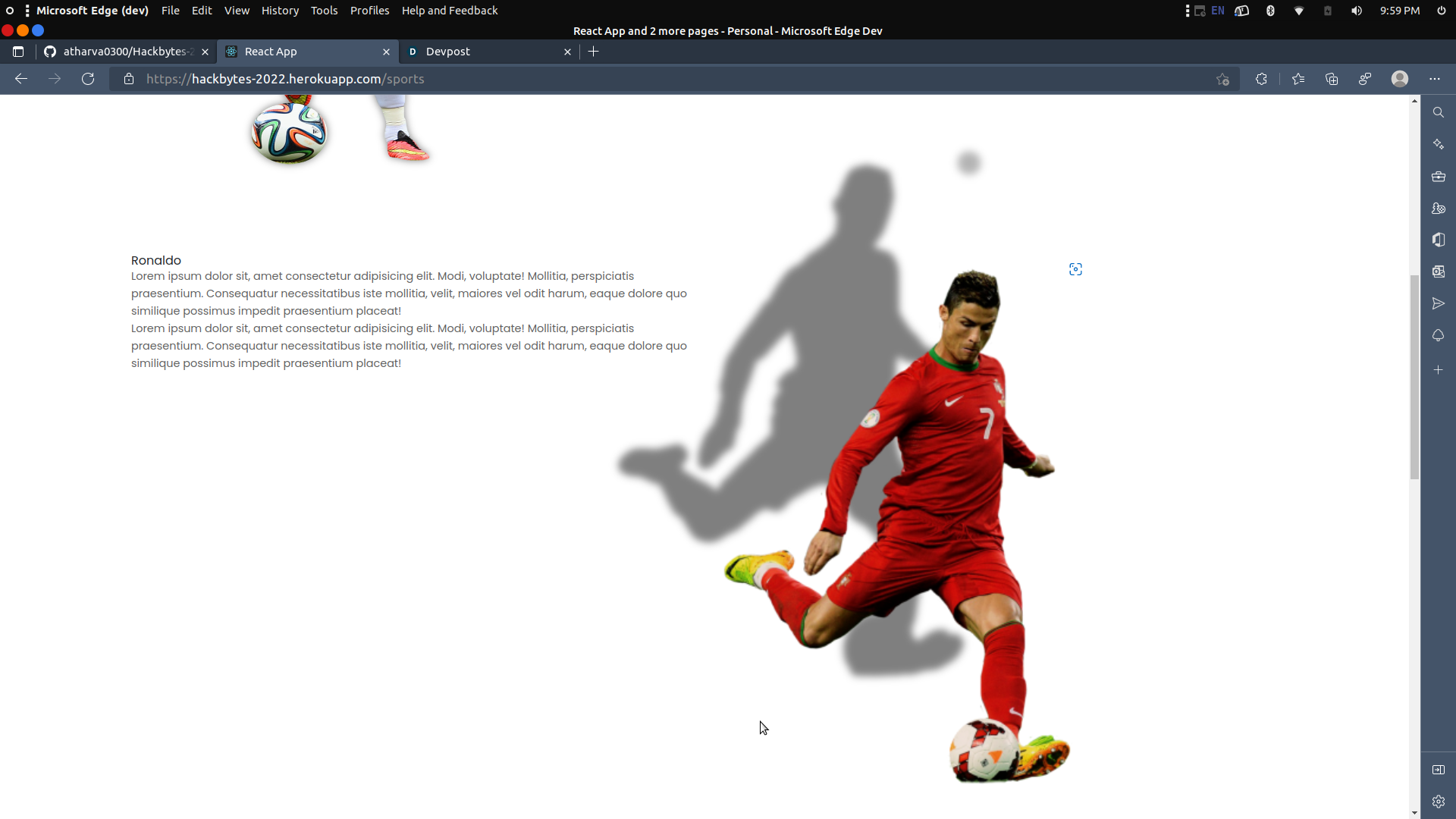
Task: Go back with the back arrow
Action: pos(21,79)
